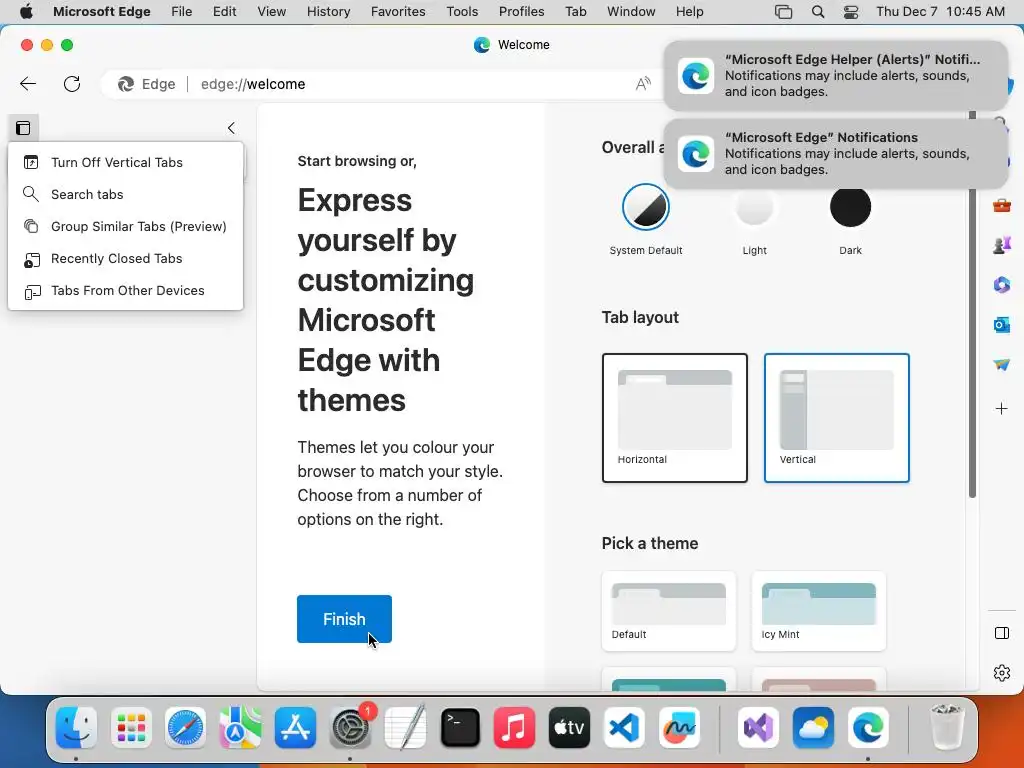Launch Visual Studio from the Dock
Image resolution: width=1024 pixels, height=768 pixels.
758,728
